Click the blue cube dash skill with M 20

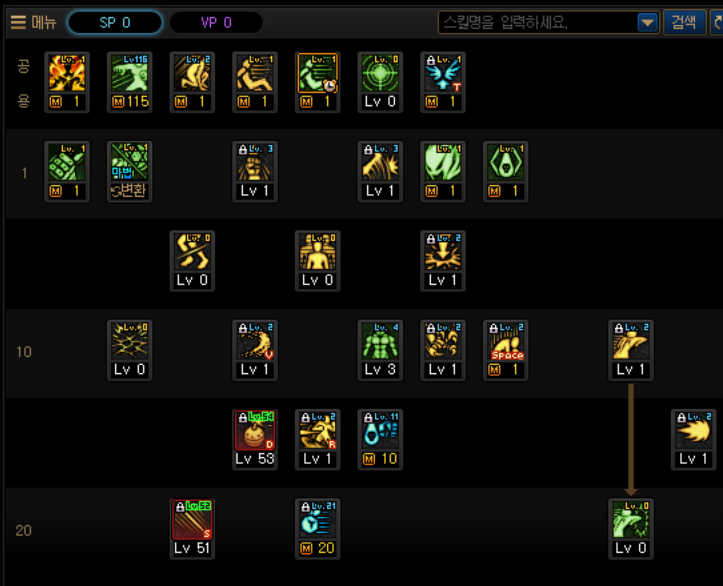pos(318,520)
